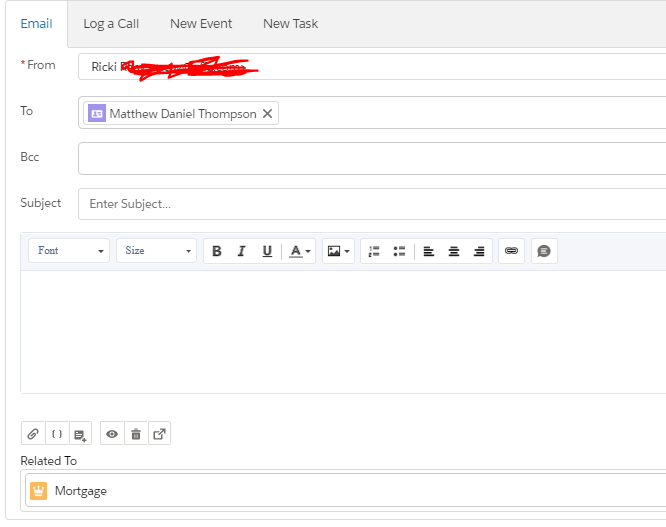This screenshot has width=666, height=527.
Task: Open the Font dropdown
Action: pos(69,251)
